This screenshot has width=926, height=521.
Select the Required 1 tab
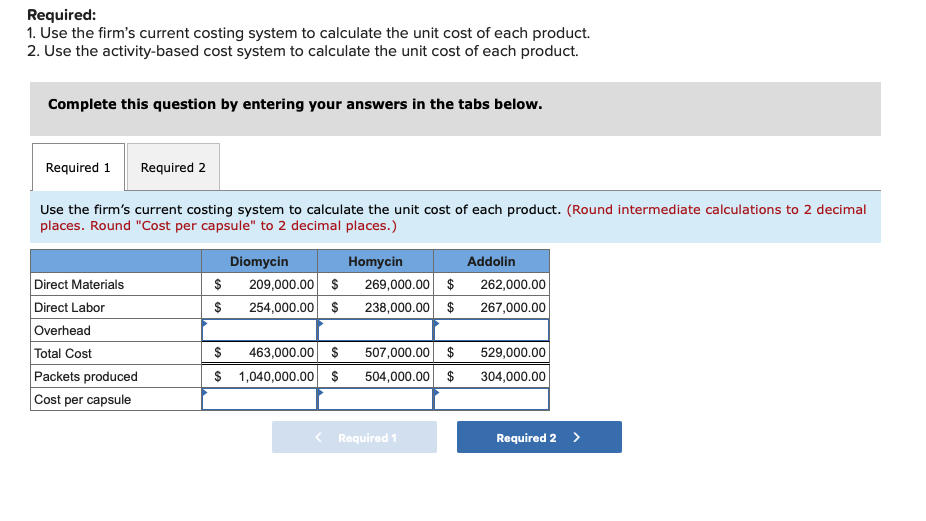[78, 167]
